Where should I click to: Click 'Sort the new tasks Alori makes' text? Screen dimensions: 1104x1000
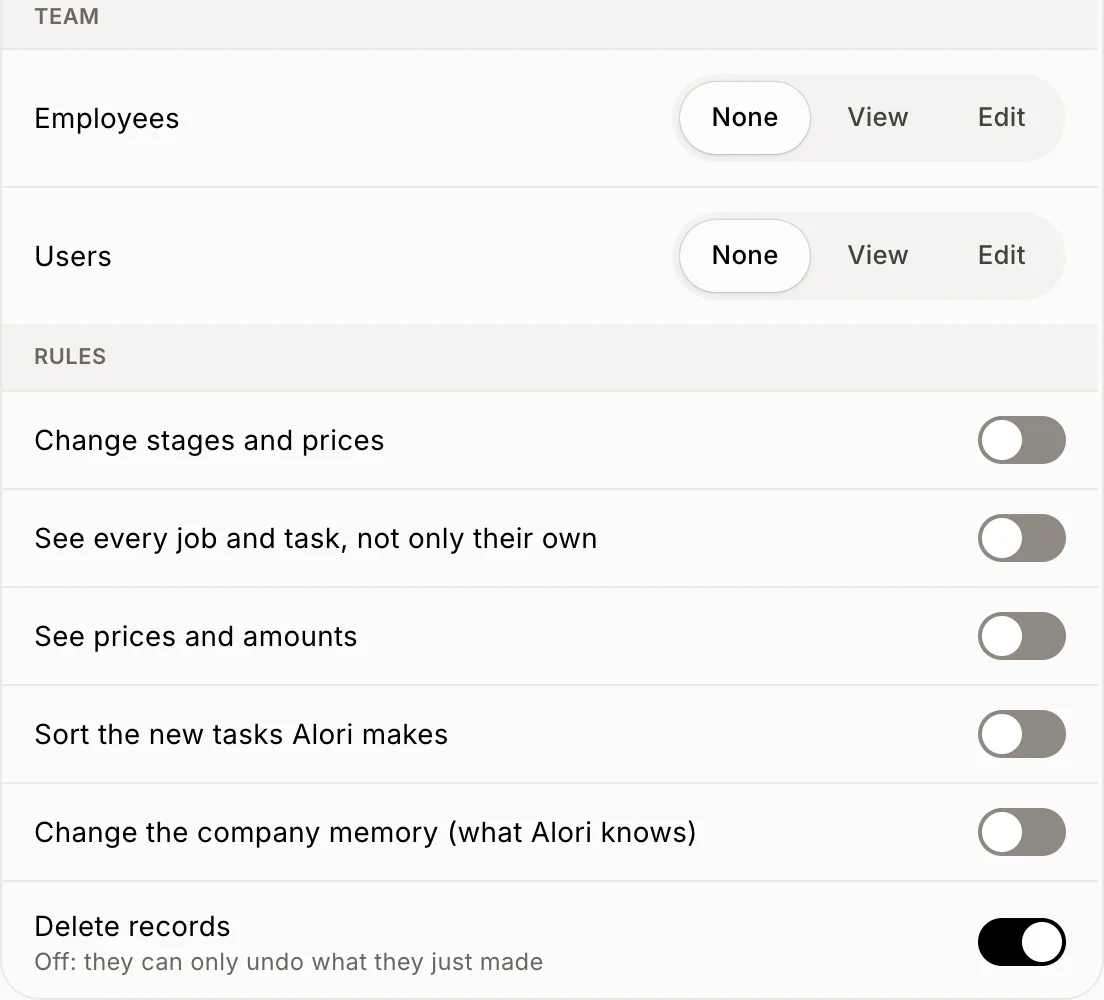click(x=242, y=735)
